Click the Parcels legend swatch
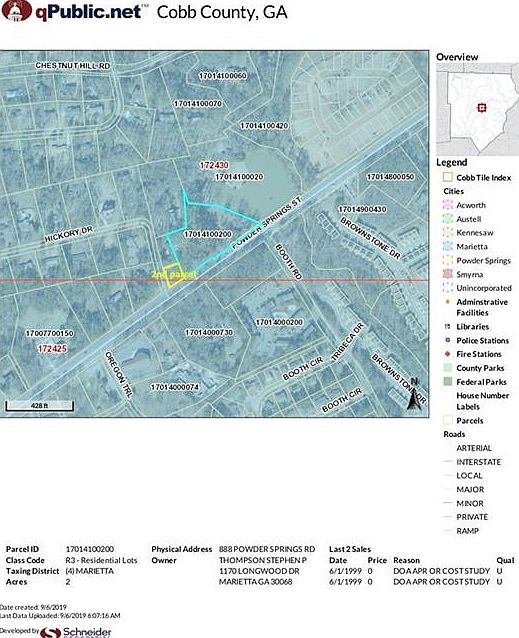This screenshot has height=638, width=519. pos(447,420)
